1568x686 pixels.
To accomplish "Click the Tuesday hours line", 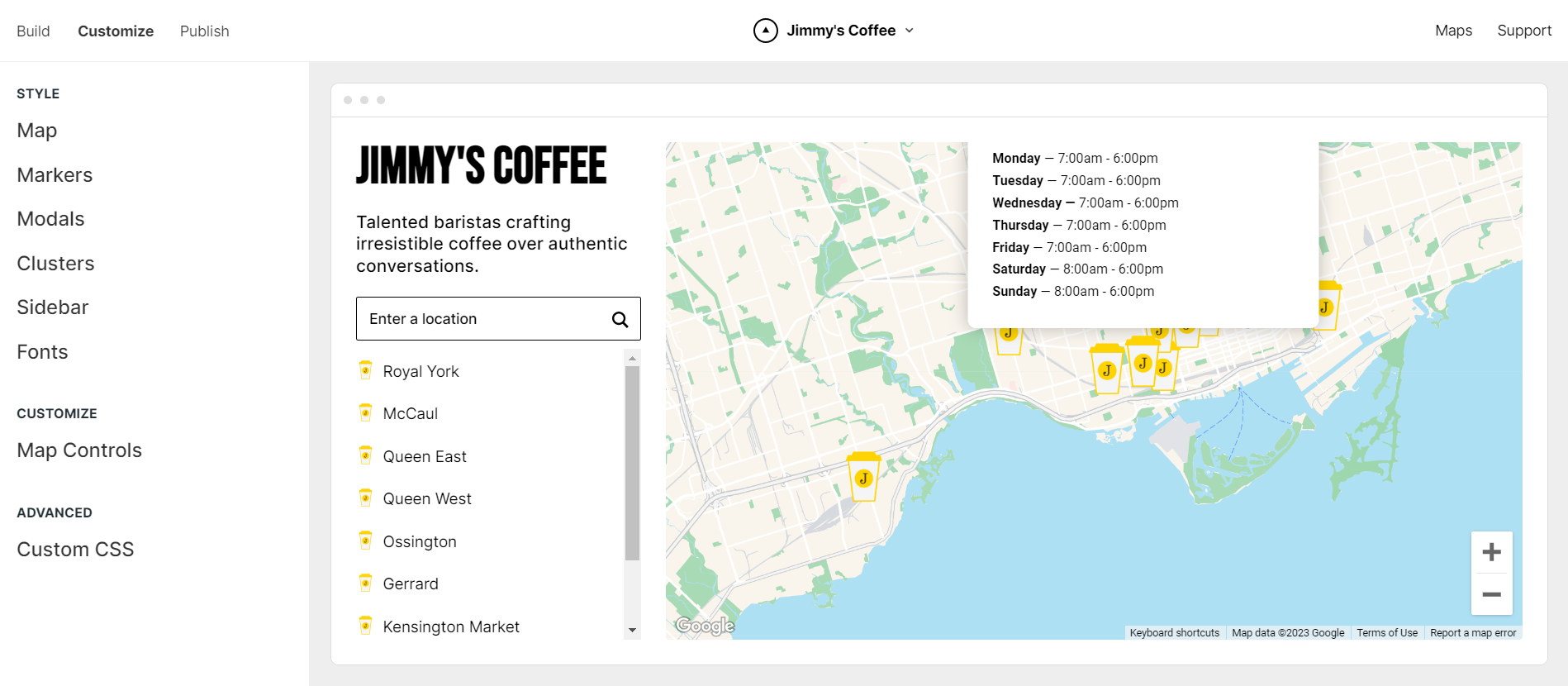I will (1076, 181).
